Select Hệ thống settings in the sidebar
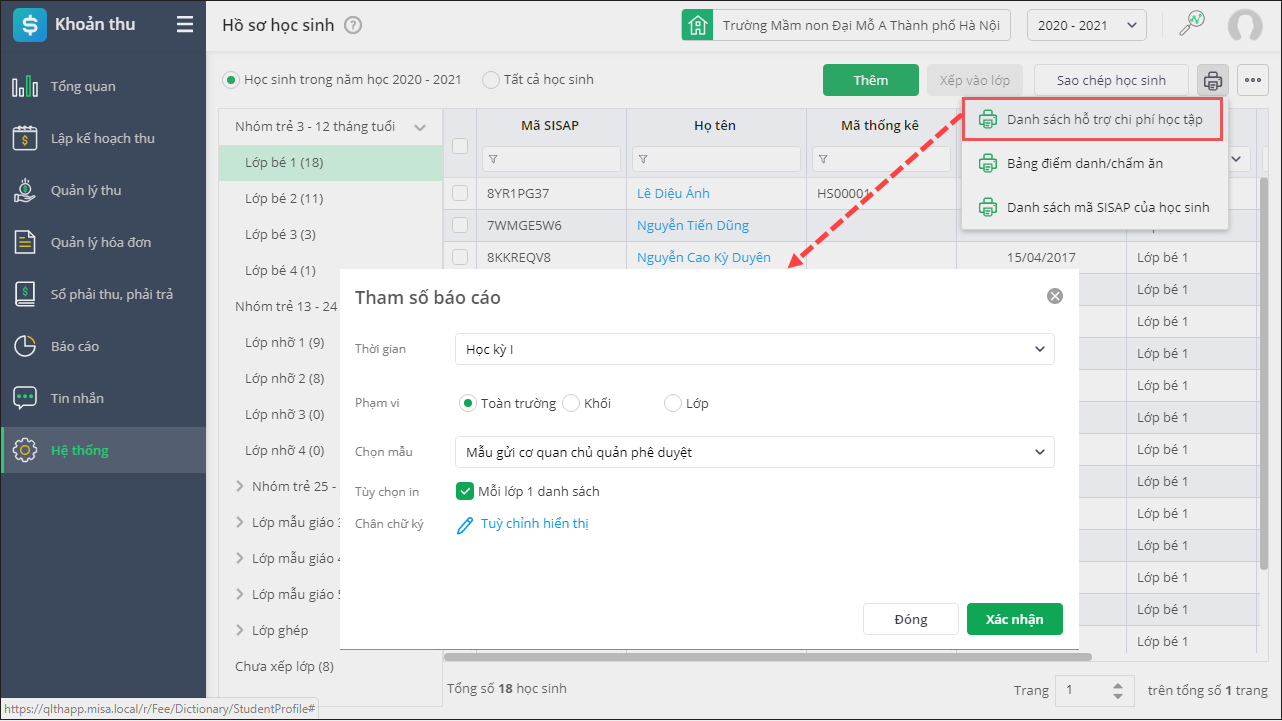Screen dimensions: 1282x721 pyautogui.click(x=103, y=450)
